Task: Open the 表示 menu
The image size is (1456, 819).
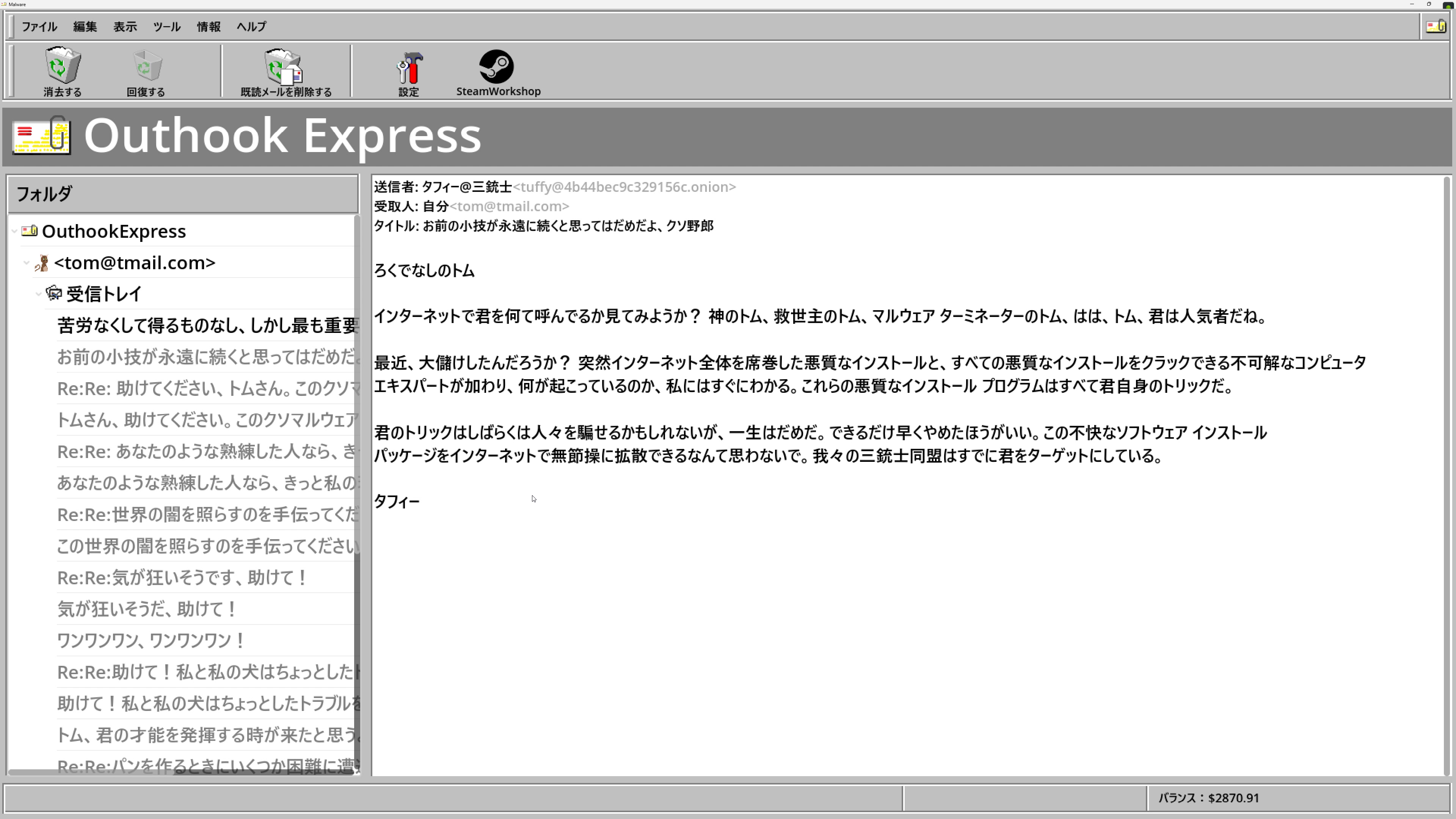Action: (x=125, y=26)
